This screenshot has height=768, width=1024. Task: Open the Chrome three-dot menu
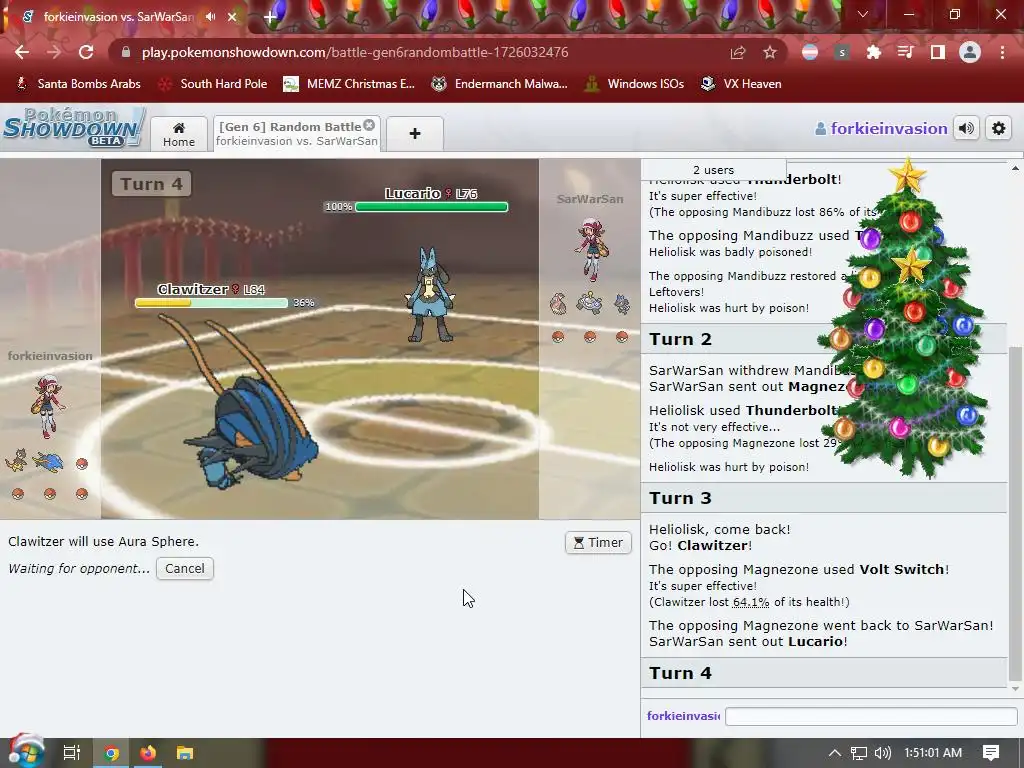click(1002, 52)
